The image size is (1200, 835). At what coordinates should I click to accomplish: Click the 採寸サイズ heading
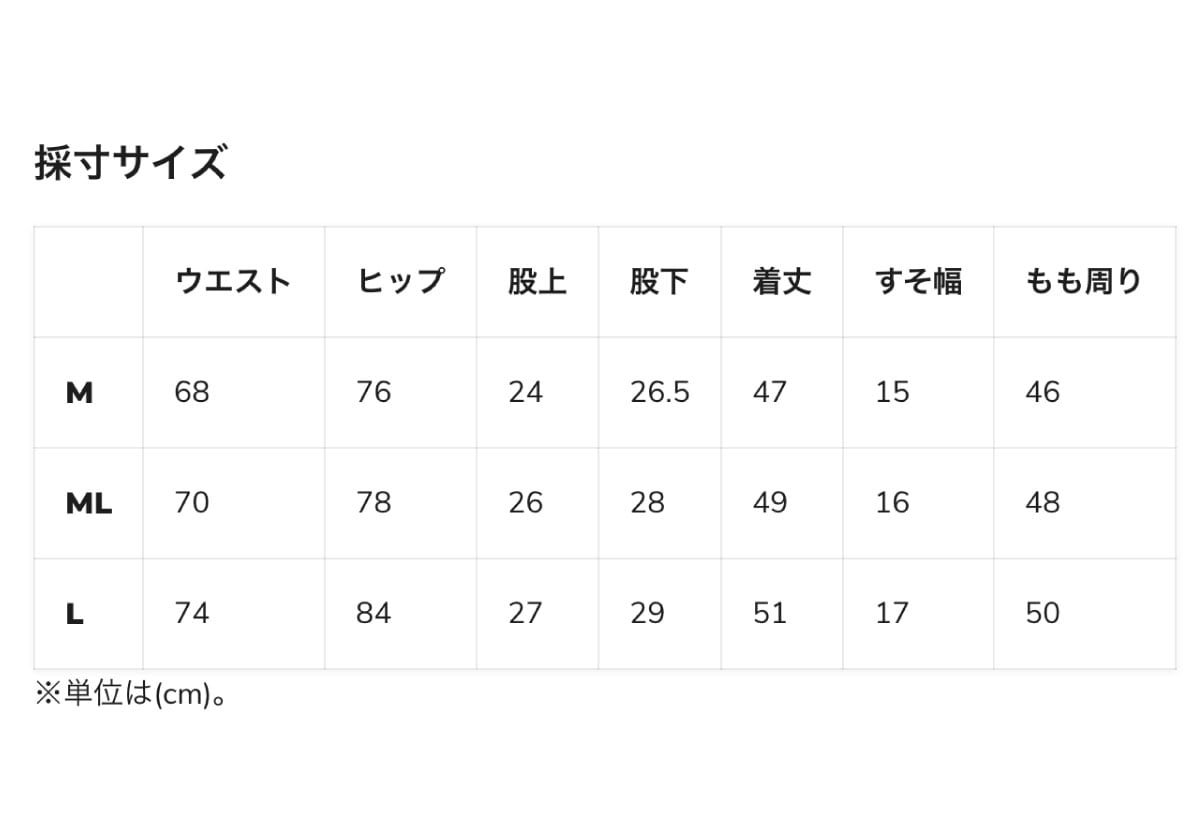coord(130,162)
